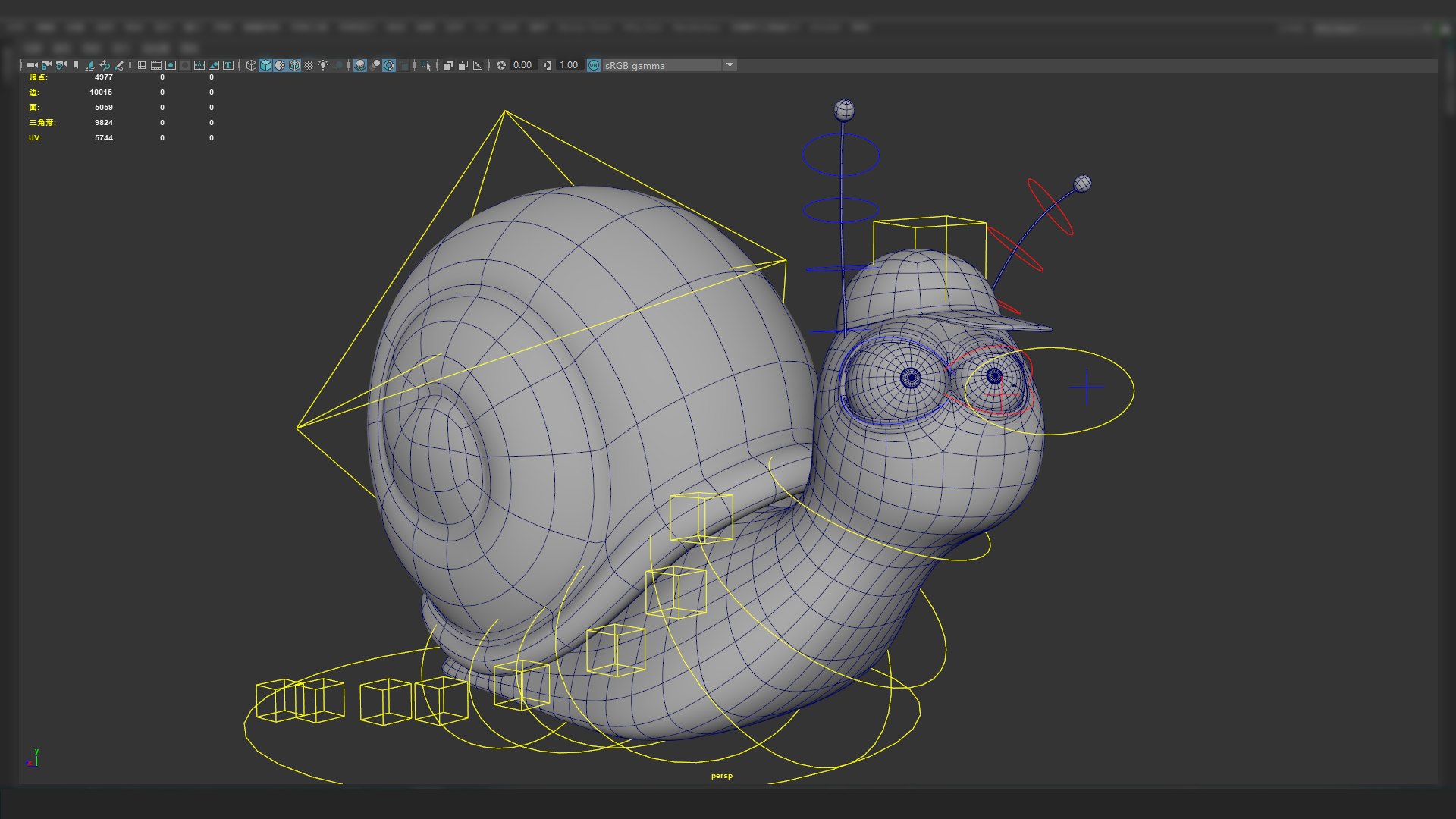Click face count value 5059
Image resolution: width=1456 pixels, height=819 pixels.
point(104,108)
